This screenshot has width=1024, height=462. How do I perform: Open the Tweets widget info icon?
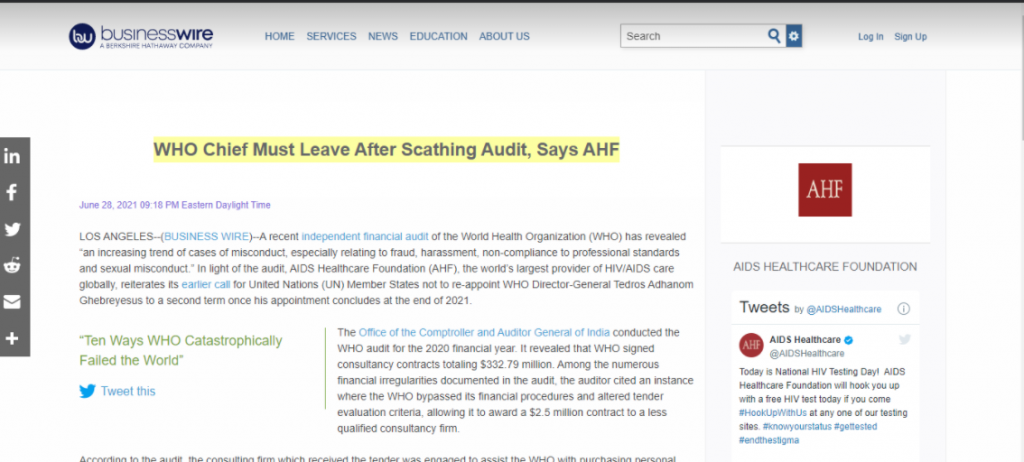(904, 308)
